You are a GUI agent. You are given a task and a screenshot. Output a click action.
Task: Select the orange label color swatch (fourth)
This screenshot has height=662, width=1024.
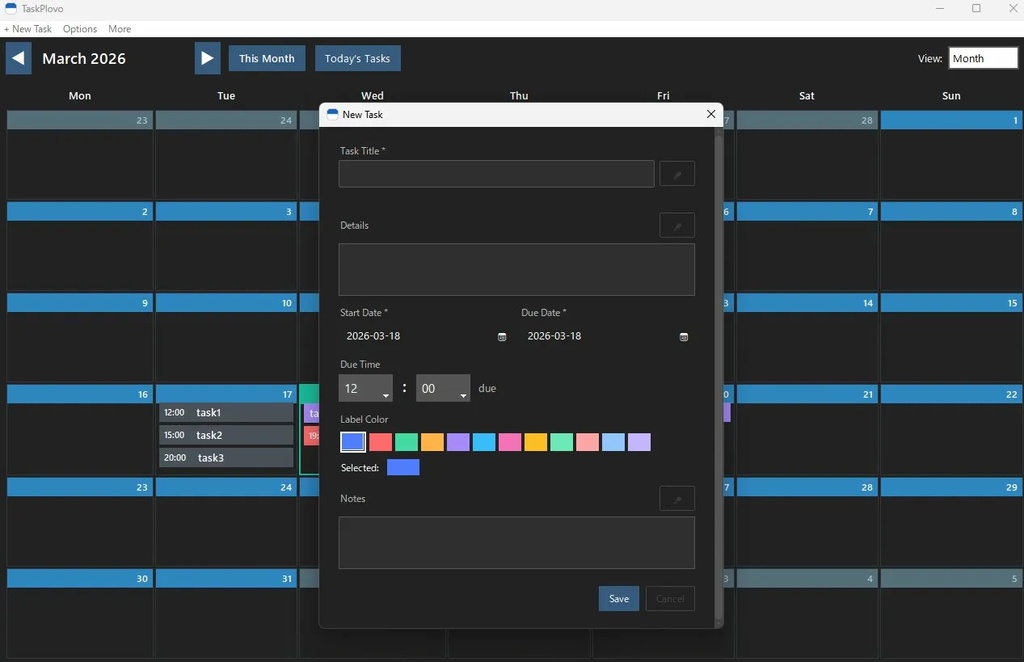tap(432, 442)
